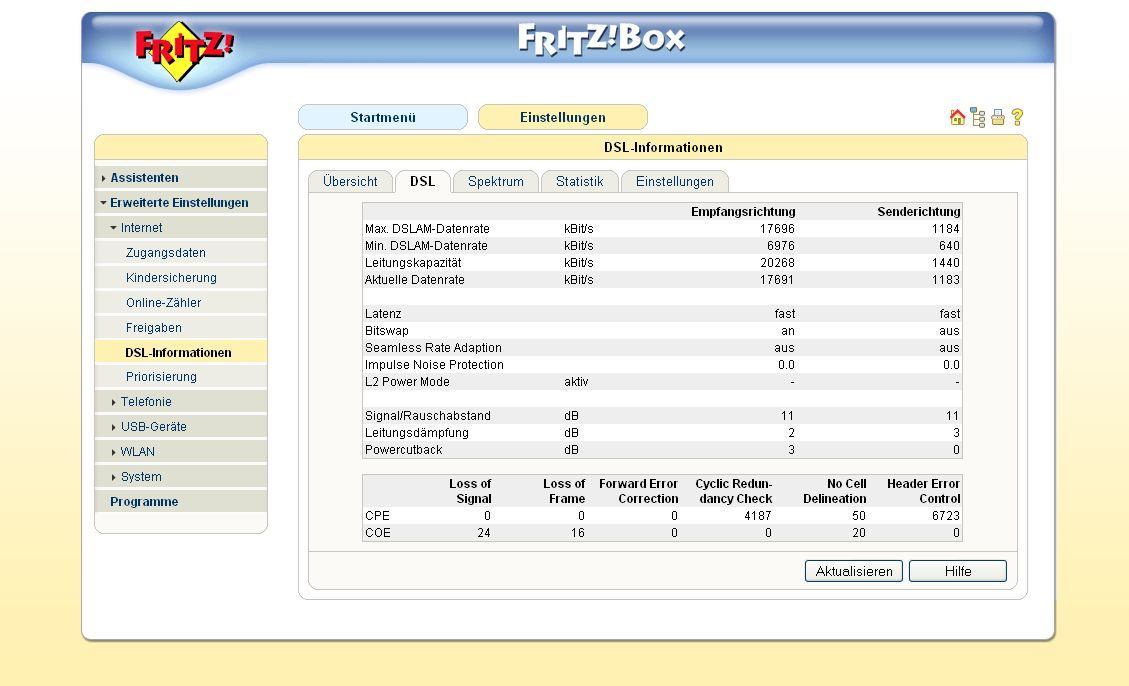Open Priorisierung page
Image resolution: width=1129 pixels, height=686 pixels.
161,376
